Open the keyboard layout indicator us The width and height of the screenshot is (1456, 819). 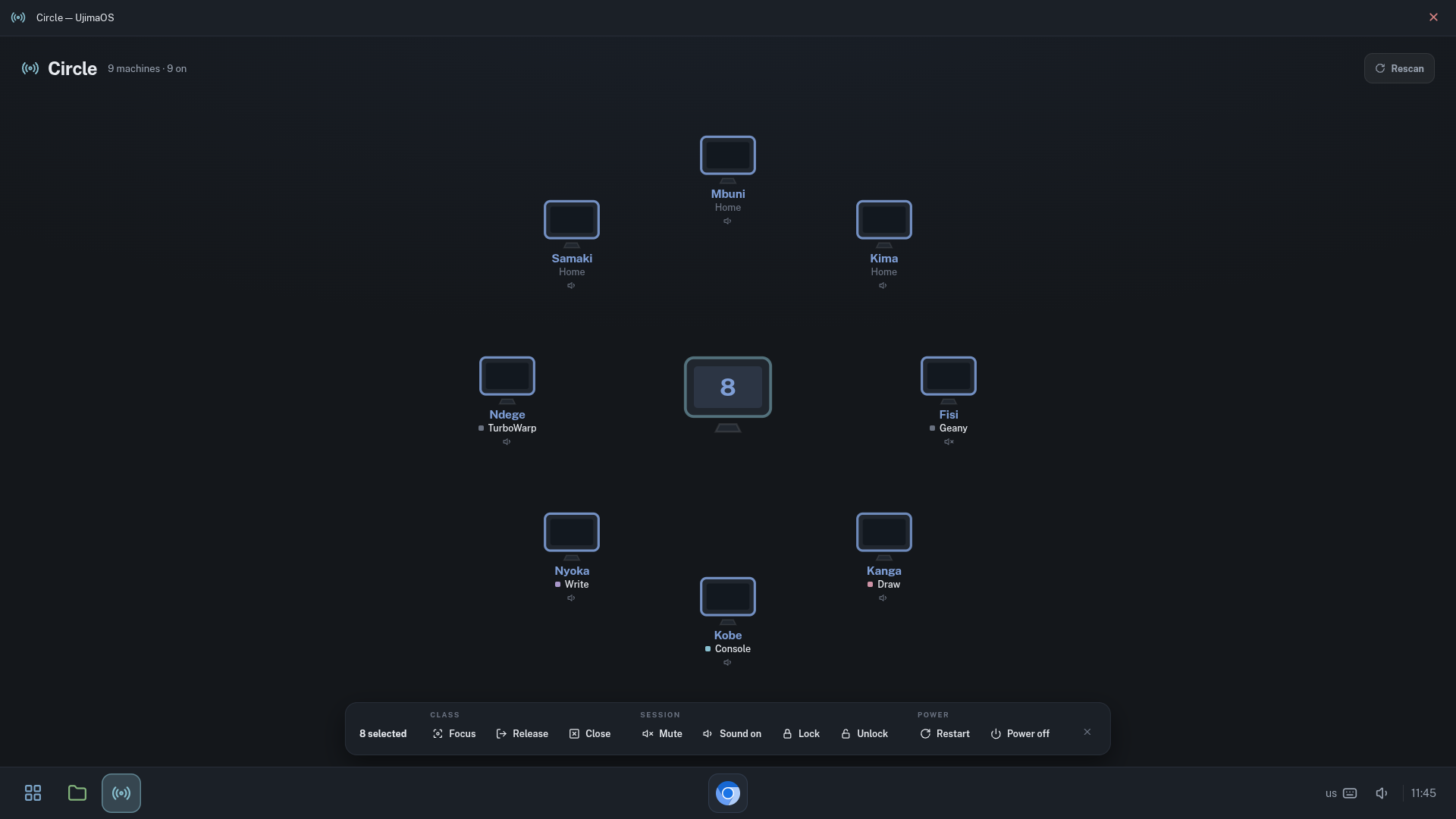tap(1341, 793)
